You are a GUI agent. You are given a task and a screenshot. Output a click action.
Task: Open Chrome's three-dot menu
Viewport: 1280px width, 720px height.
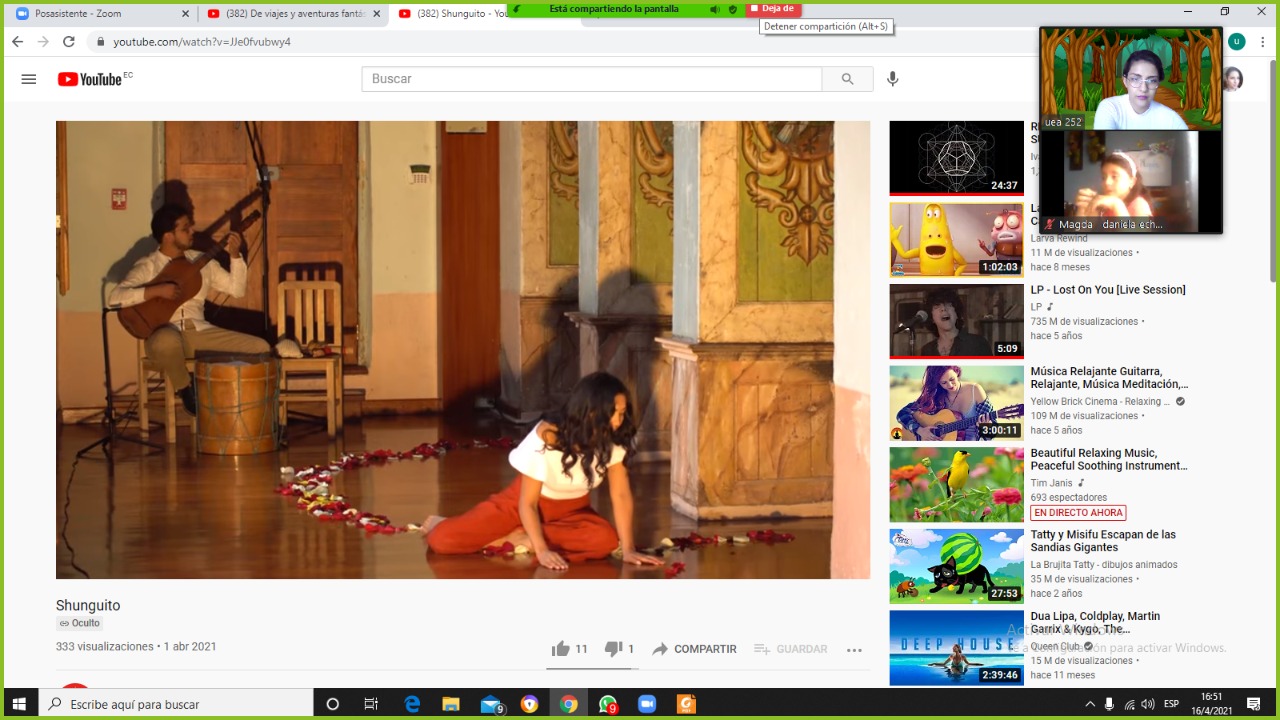(x=1265, y=42)
